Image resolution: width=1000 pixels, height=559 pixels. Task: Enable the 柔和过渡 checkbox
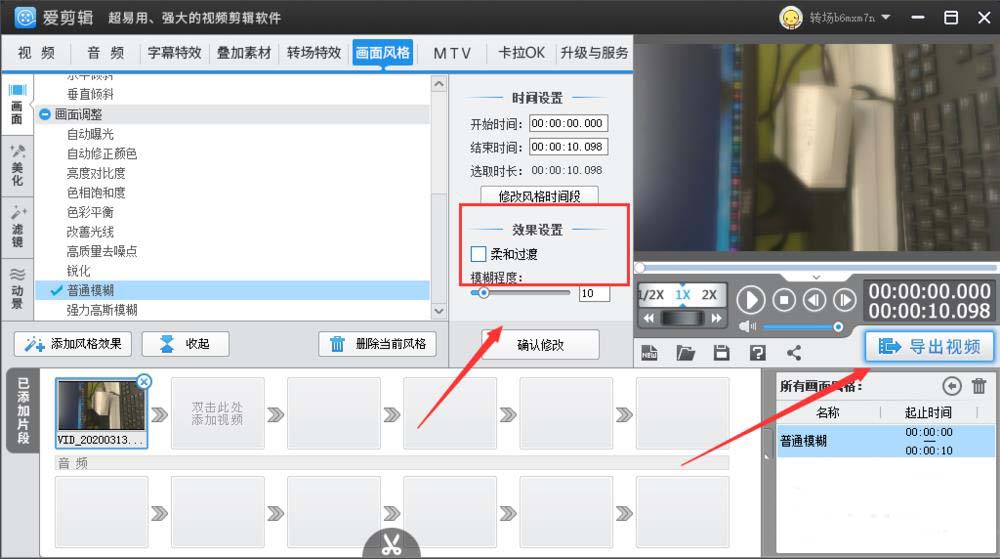coord(478,254)
